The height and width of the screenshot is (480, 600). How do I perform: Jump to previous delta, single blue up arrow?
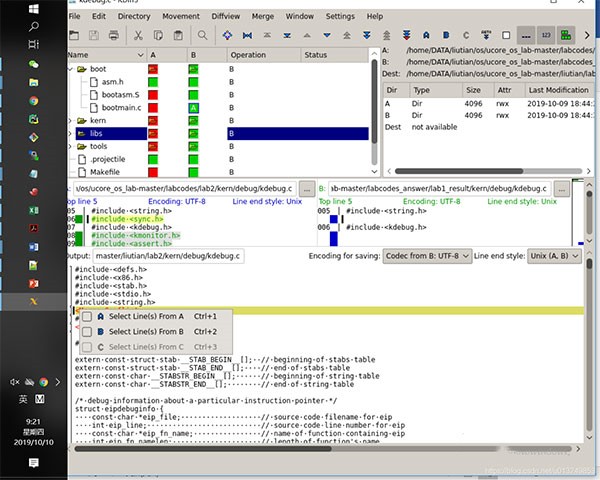307,35
